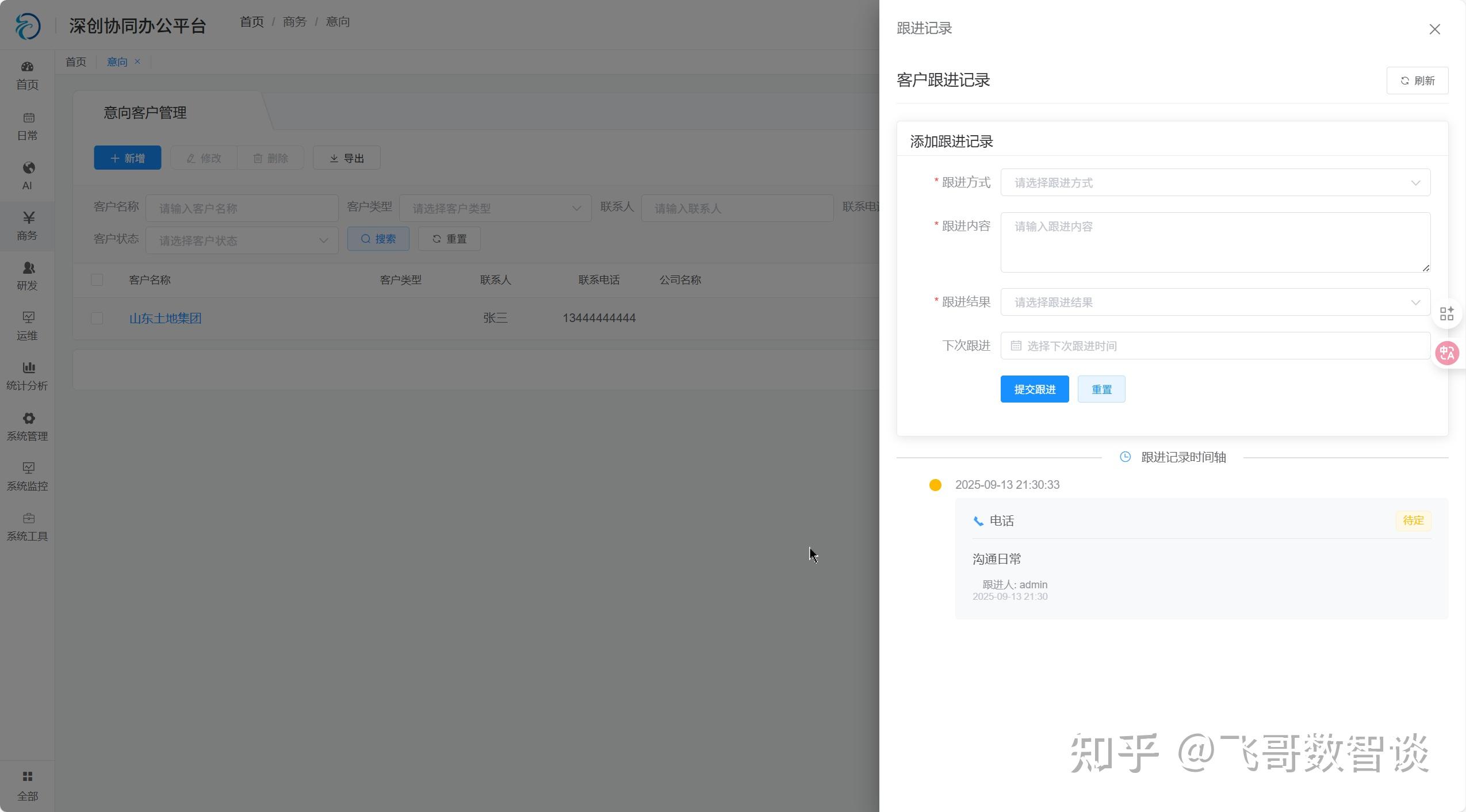The image size is (1466, 812).
Task: Focus the 客户名称 input field
Action: 242,208
